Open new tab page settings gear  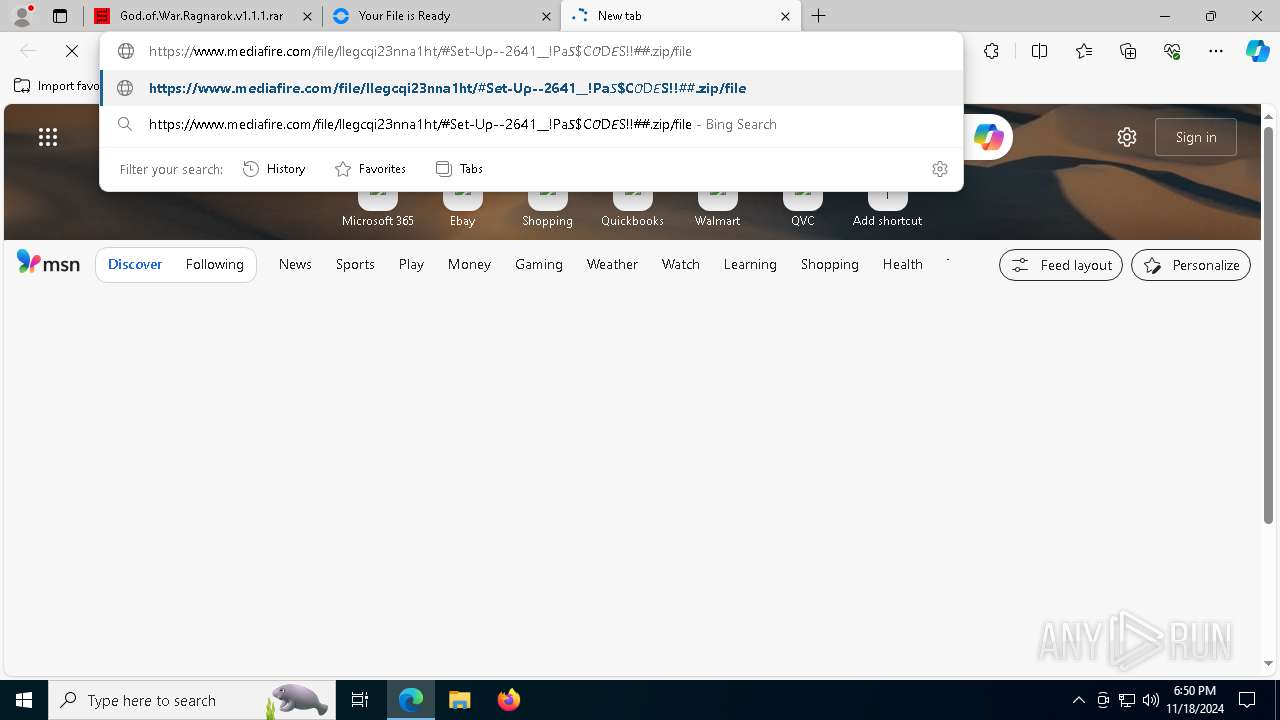click(1127, 137)
